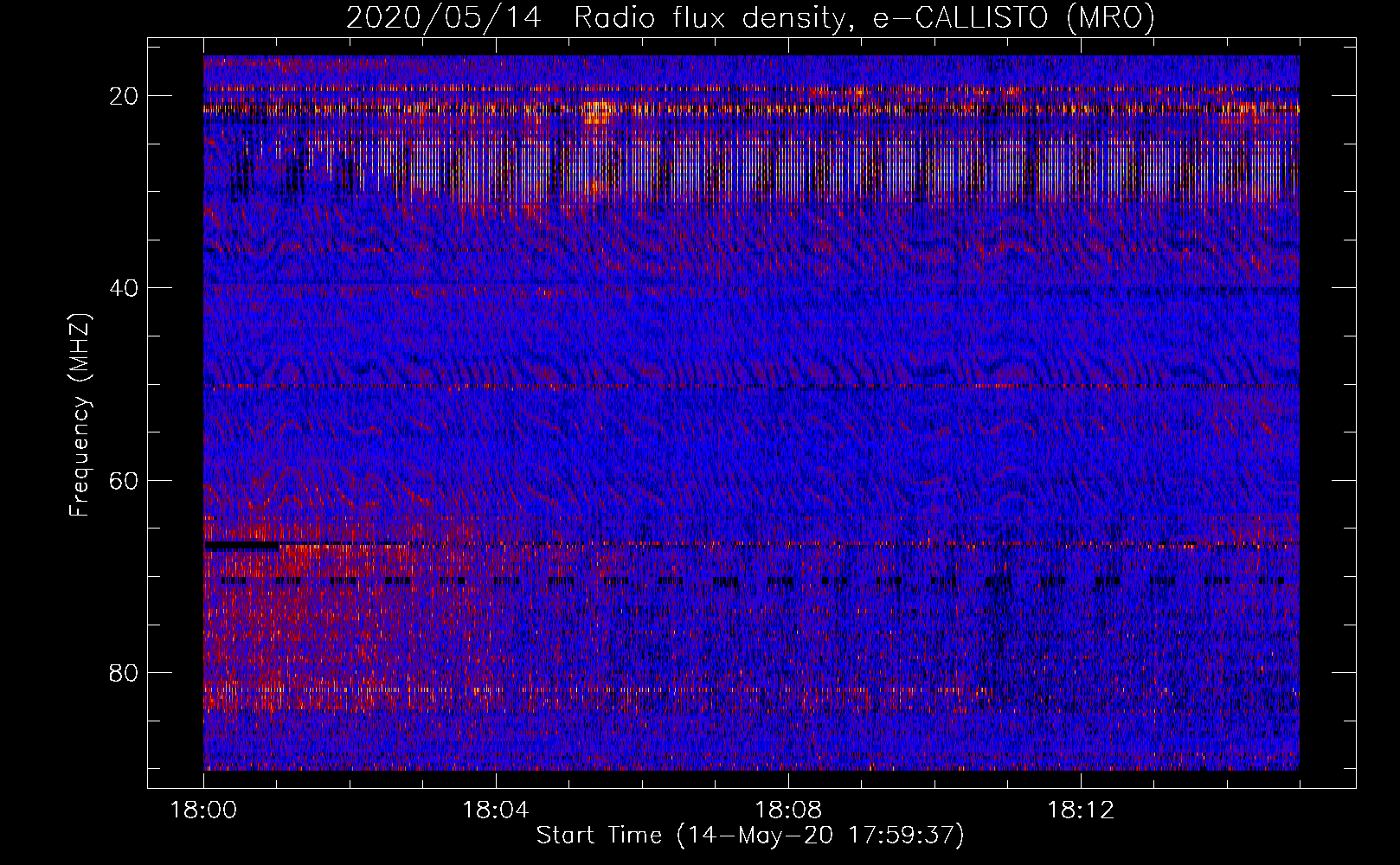Click the 'Frequency (MHZ)' y-axis label
This screenshot has height=865, width=1400.
(x=79, y=415)
